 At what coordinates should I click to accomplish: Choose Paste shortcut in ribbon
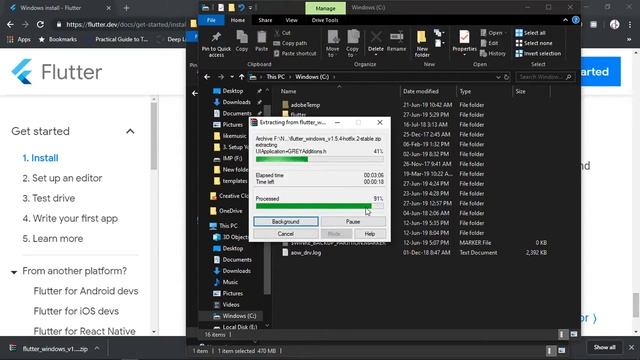coord(295,53)
